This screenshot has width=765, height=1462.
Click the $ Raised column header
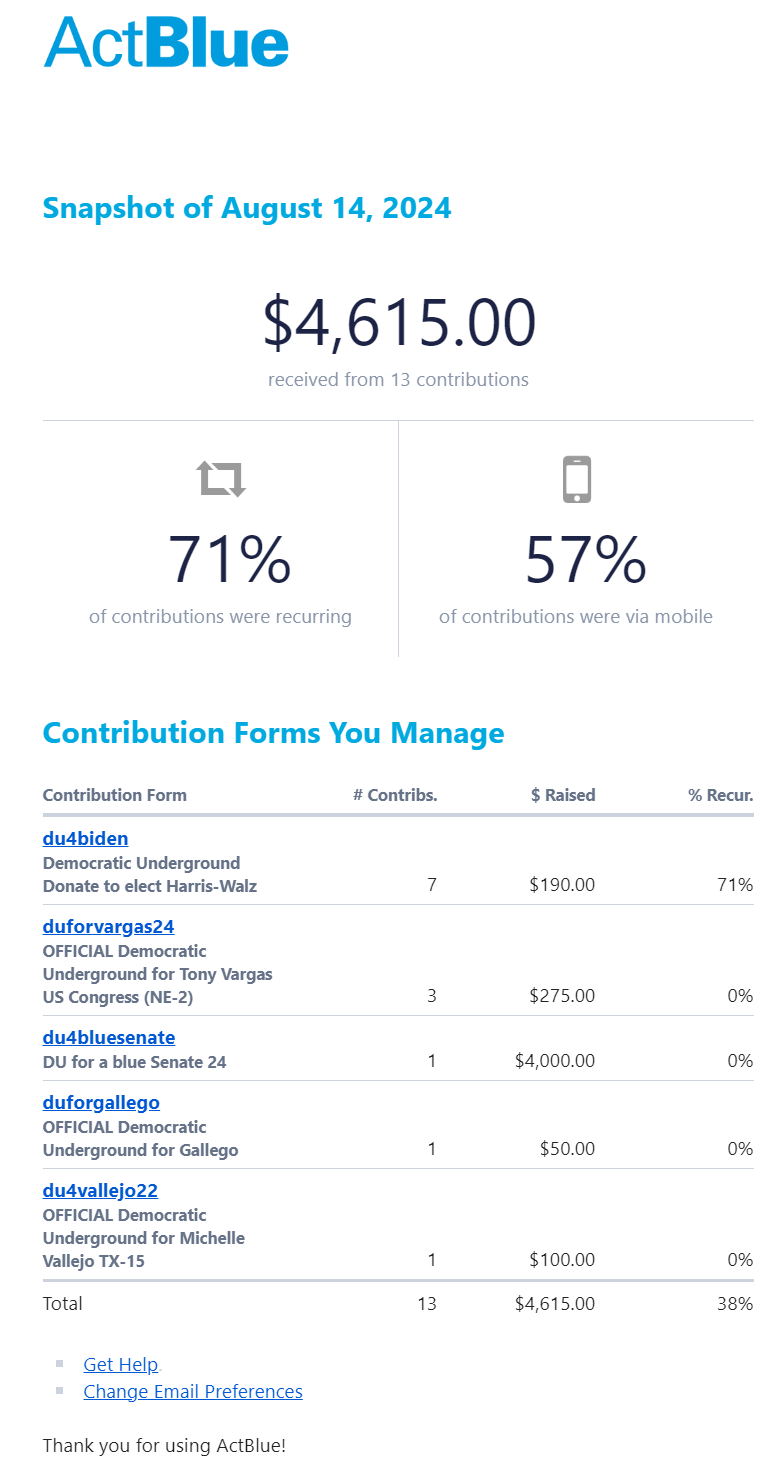coord(563,795)
